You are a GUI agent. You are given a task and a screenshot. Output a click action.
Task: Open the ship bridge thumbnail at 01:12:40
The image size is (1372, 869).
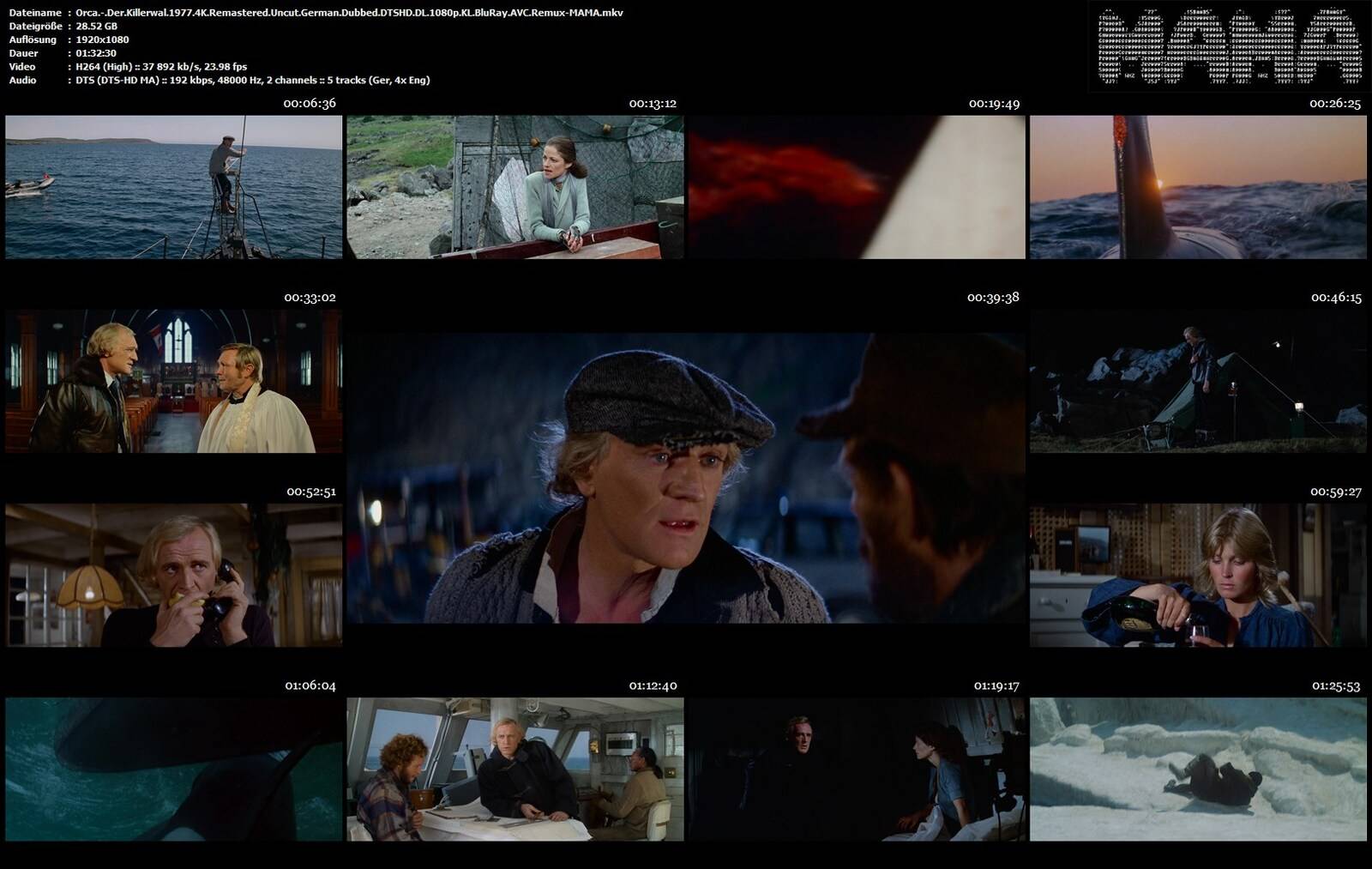pyautogui.click(x=515, y=769)
